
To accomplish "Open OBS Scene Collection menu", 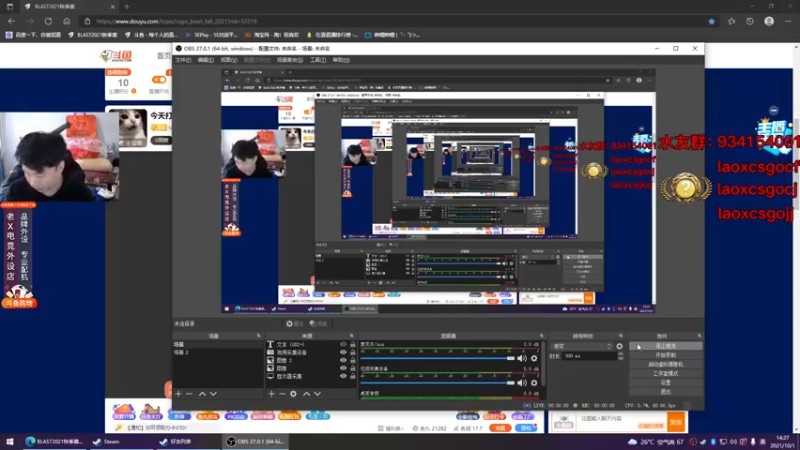I will pos(290,60).
